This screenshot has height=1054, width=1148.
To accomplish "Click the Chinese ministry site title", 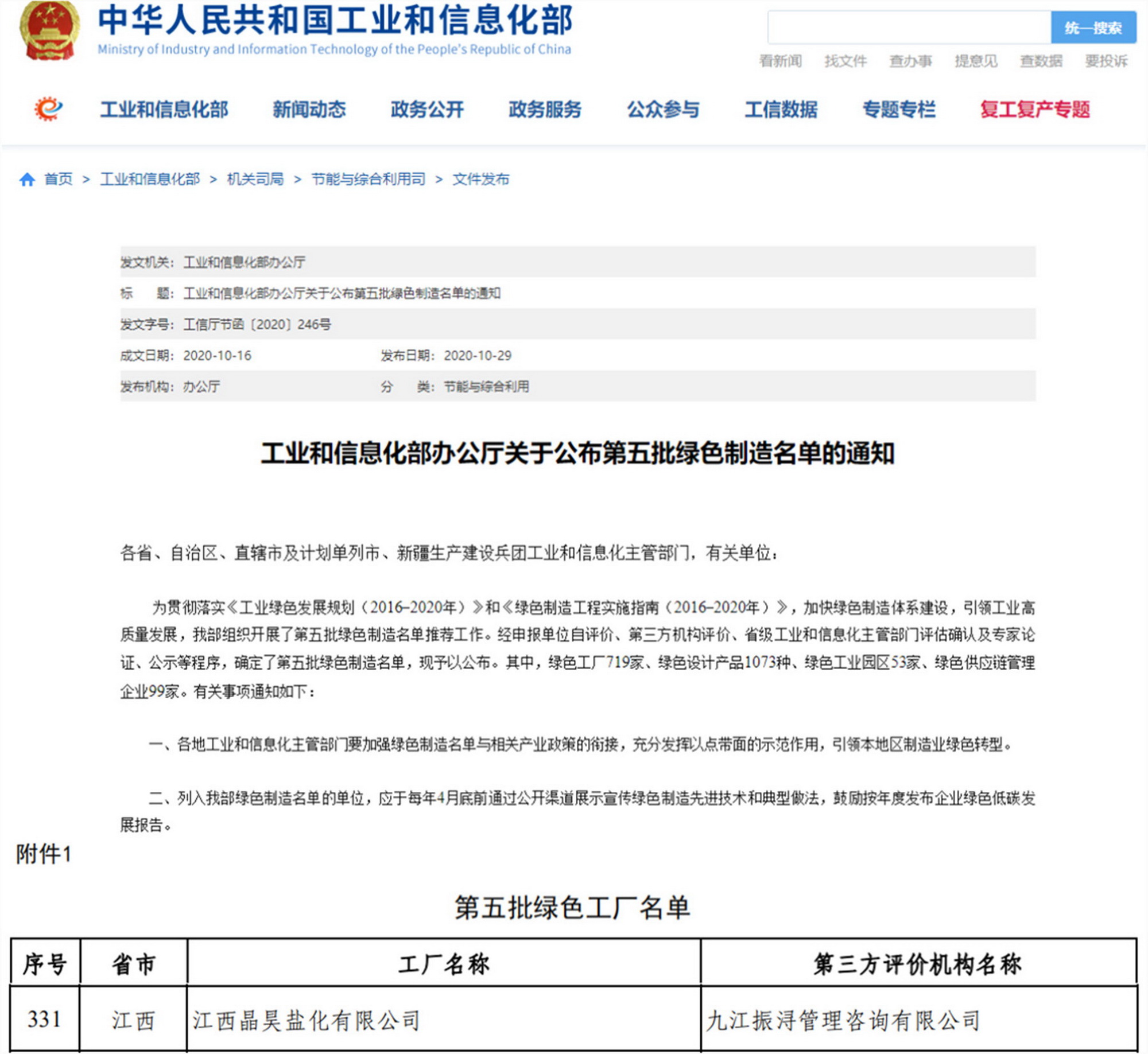I will pyautogui.click(x=335, y=20).
